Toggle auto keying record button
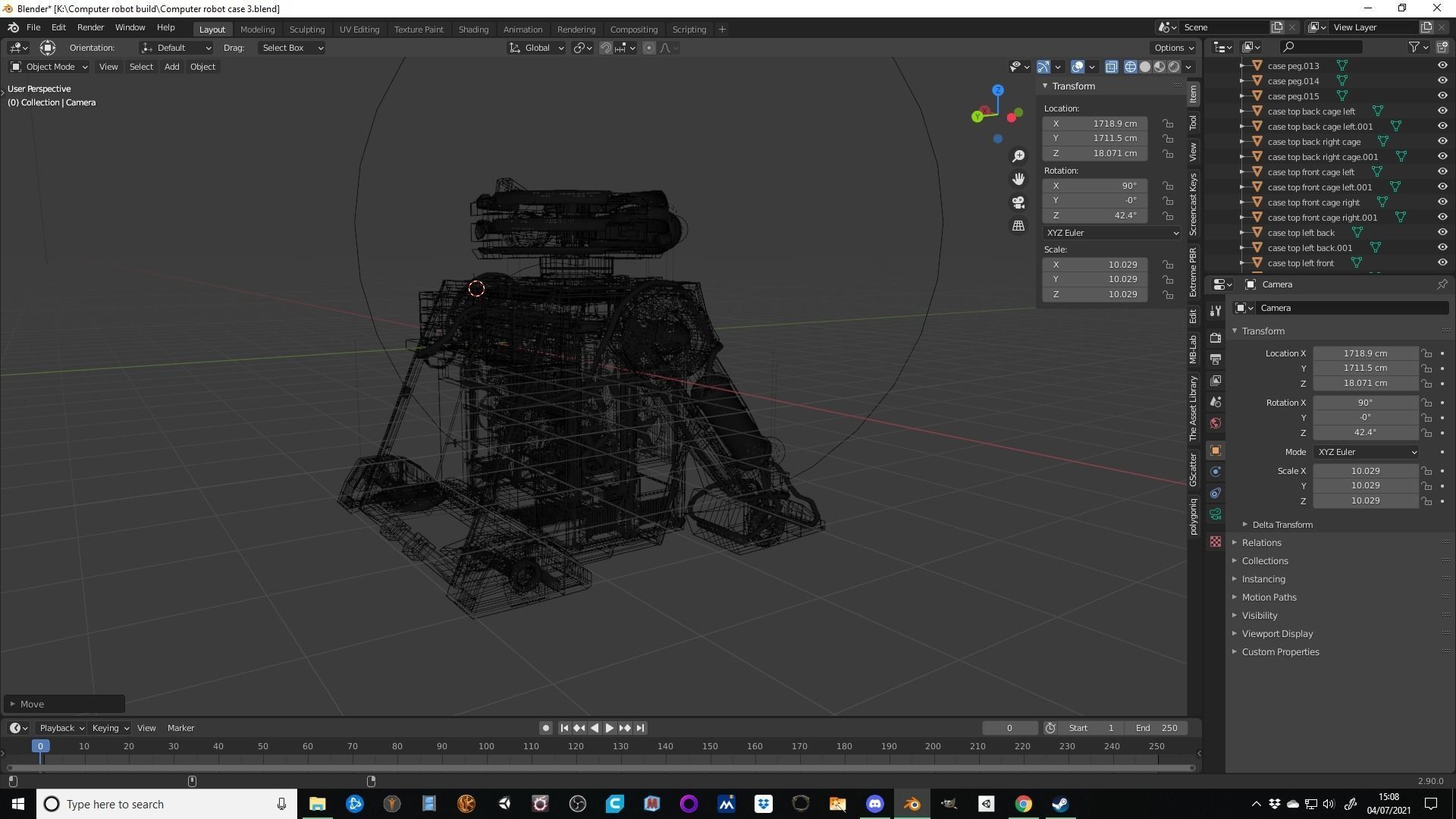The image size is (1456, 819). click(x=545, y=728)
